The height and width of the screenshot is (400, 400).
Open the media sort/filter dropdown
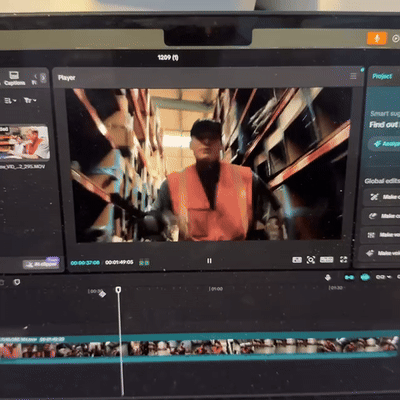pyautogui.click(x=30, y=100)
